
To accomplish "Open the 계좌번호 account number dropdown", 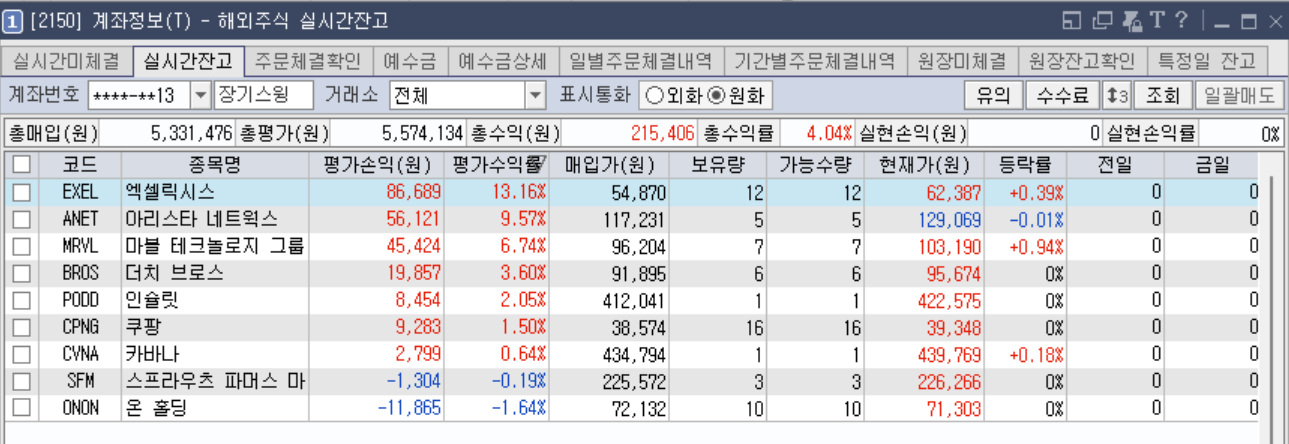I will point(200,96).
